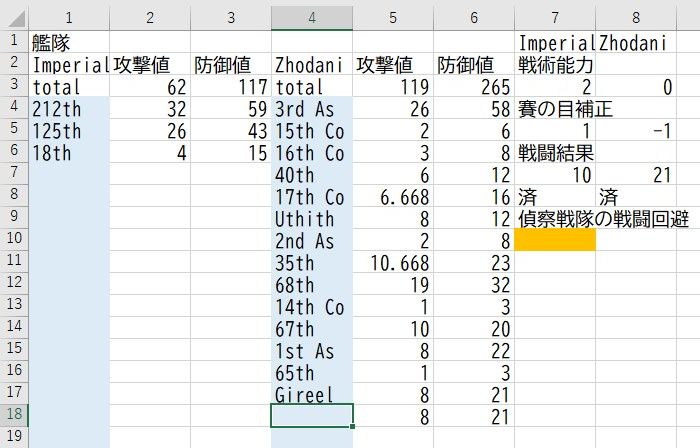Click the 212th fleet cell
The image size is (700, 448).
[69, 108]
